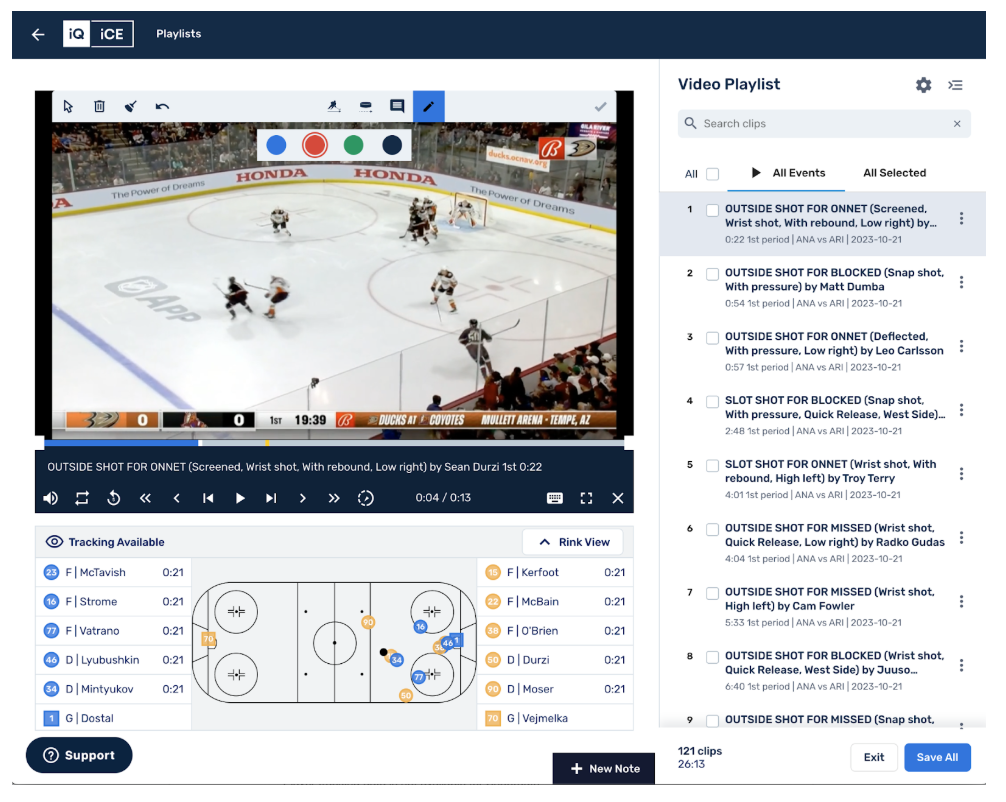The image size is (1006, 802).
Task: Collapse the Rink View panel
Action: [573, 542]
